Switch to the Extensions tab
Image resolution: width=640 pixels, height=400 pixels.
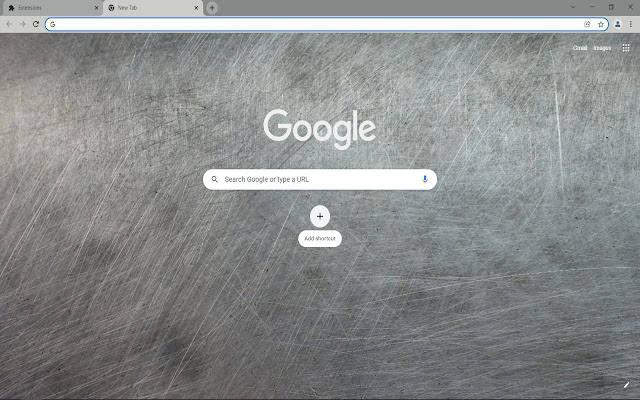[51, 8]
